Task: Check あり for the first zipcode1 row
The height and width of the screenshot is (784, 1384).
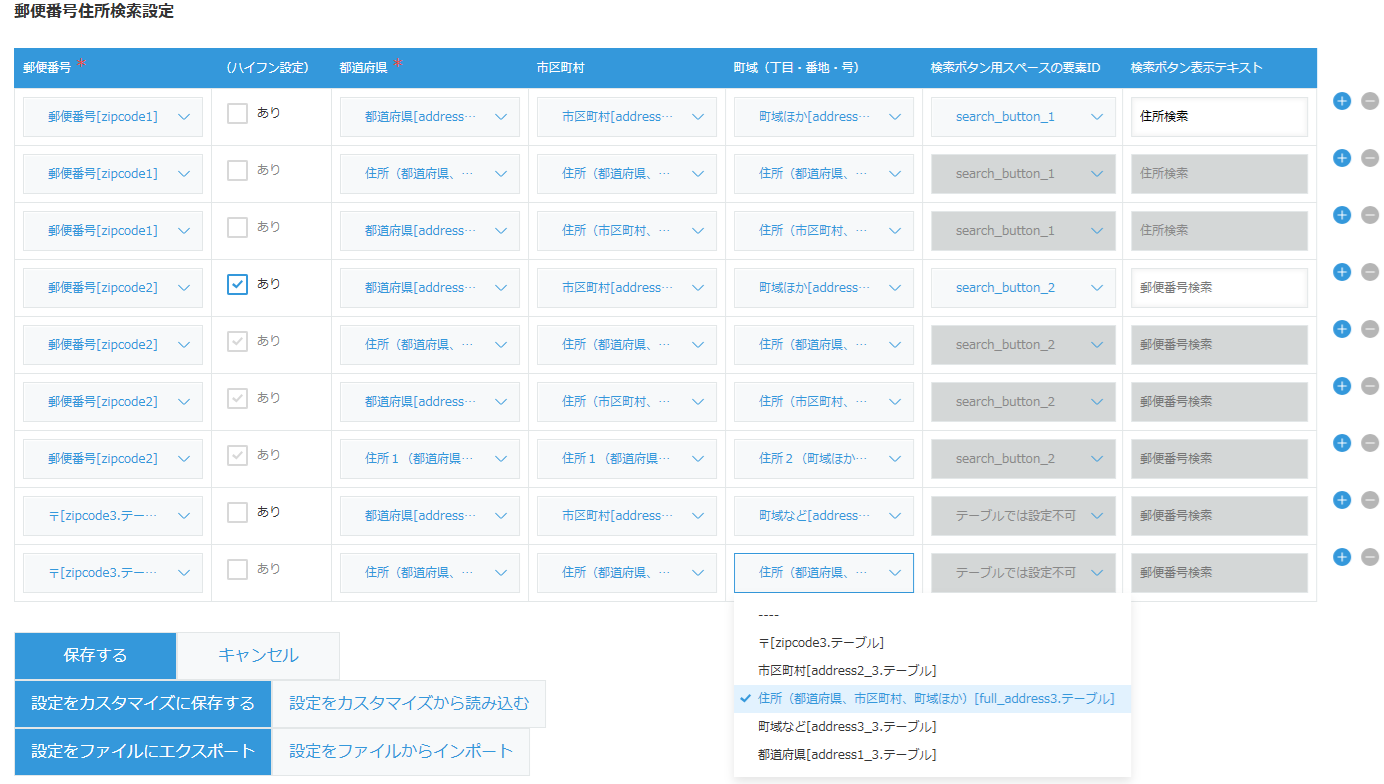Action: click(x=237, y=113)
